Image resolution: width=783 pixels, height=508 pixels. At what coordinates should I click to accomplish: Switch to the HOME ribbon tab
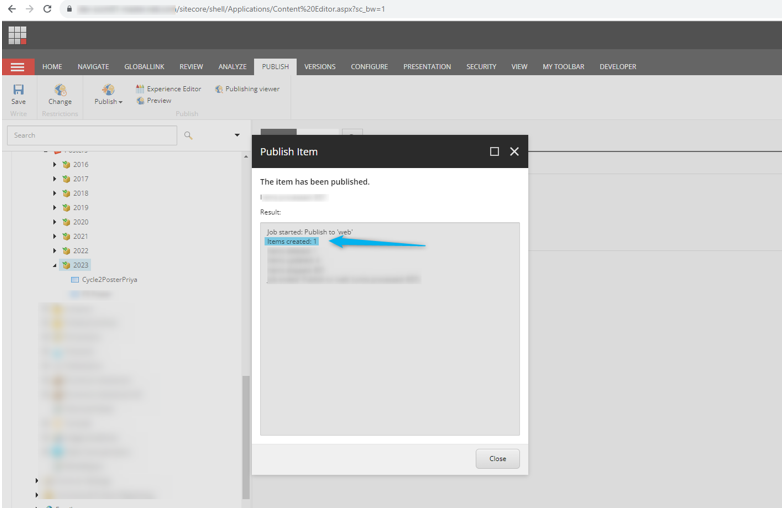point(52,67)
